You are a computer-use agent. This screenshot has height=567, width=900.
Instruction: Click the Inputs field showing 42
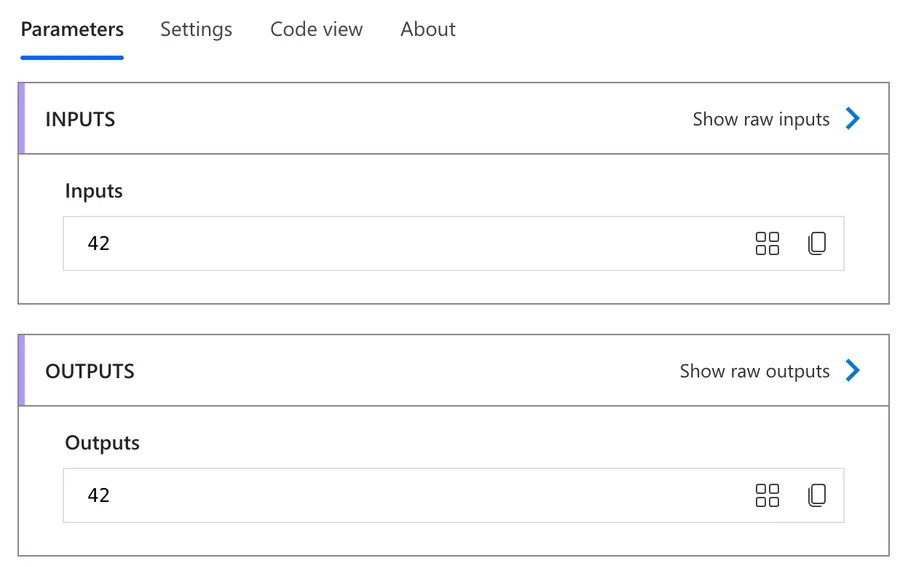[400, 243]
